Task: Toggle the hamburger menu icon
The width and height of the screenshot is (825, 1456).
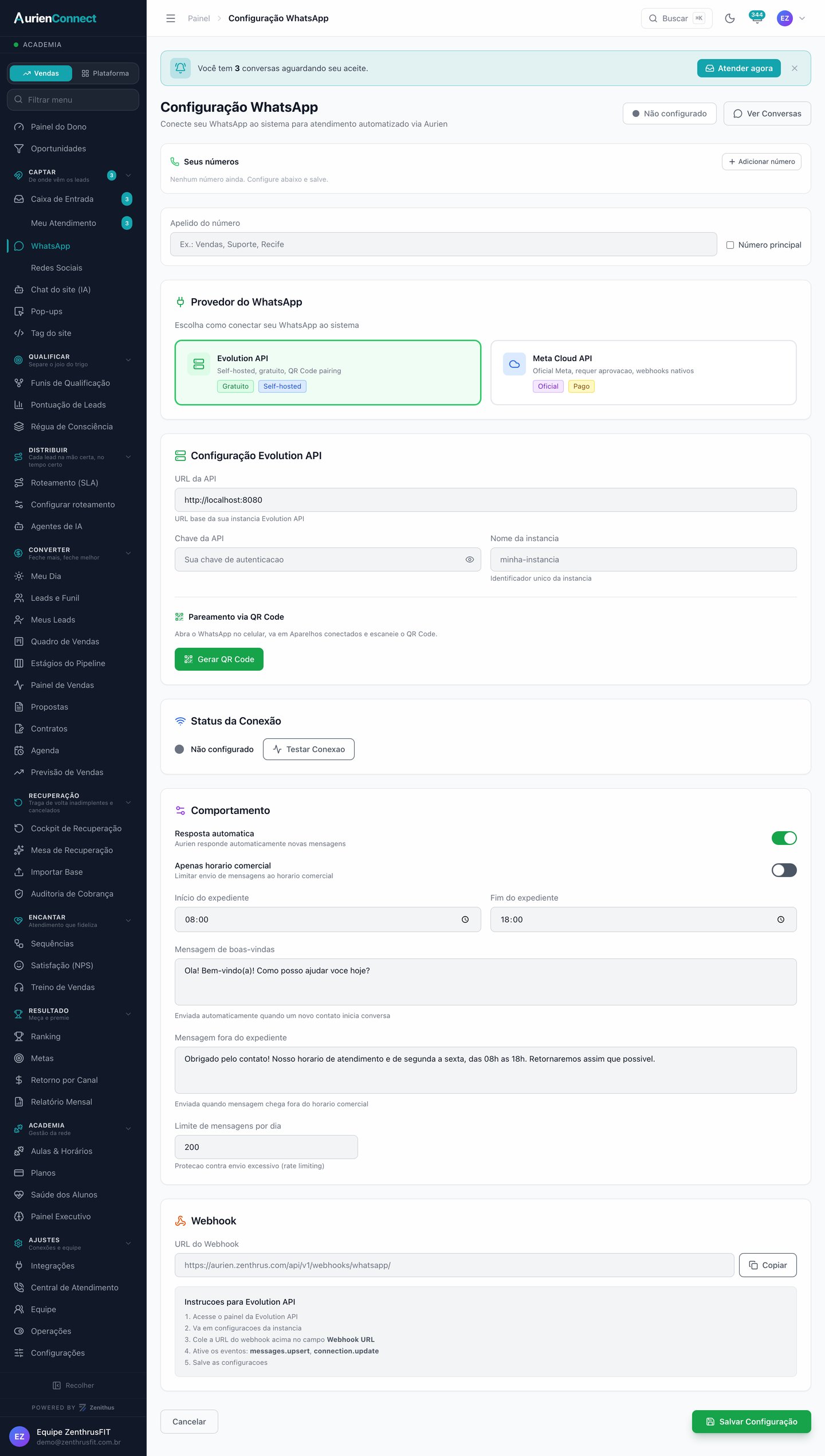Action: click(x=171, y=18)
